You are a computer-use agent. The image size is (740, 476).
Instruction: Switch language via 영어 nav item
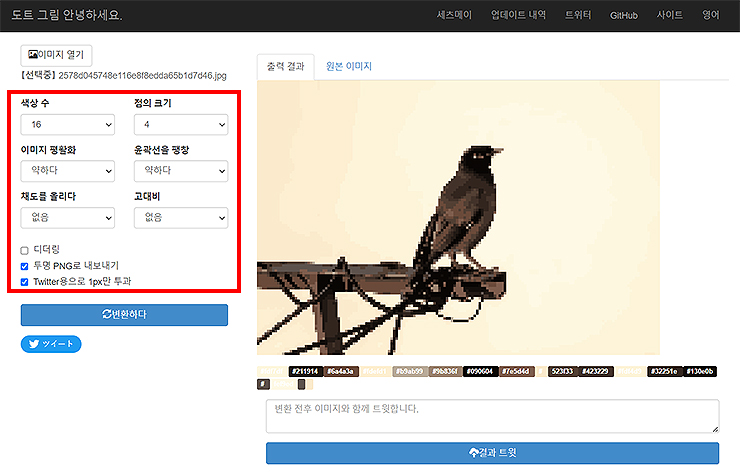click(710, 15)
